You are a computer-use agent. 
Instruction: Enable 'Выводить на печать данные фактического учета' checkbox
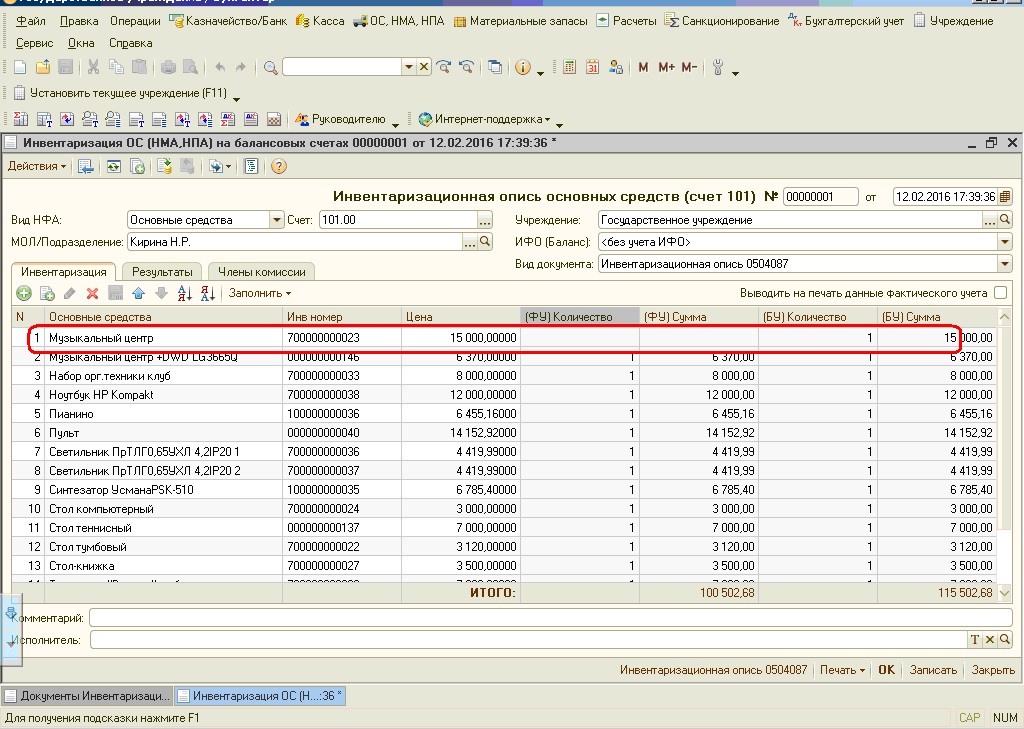coord(1000,293)
